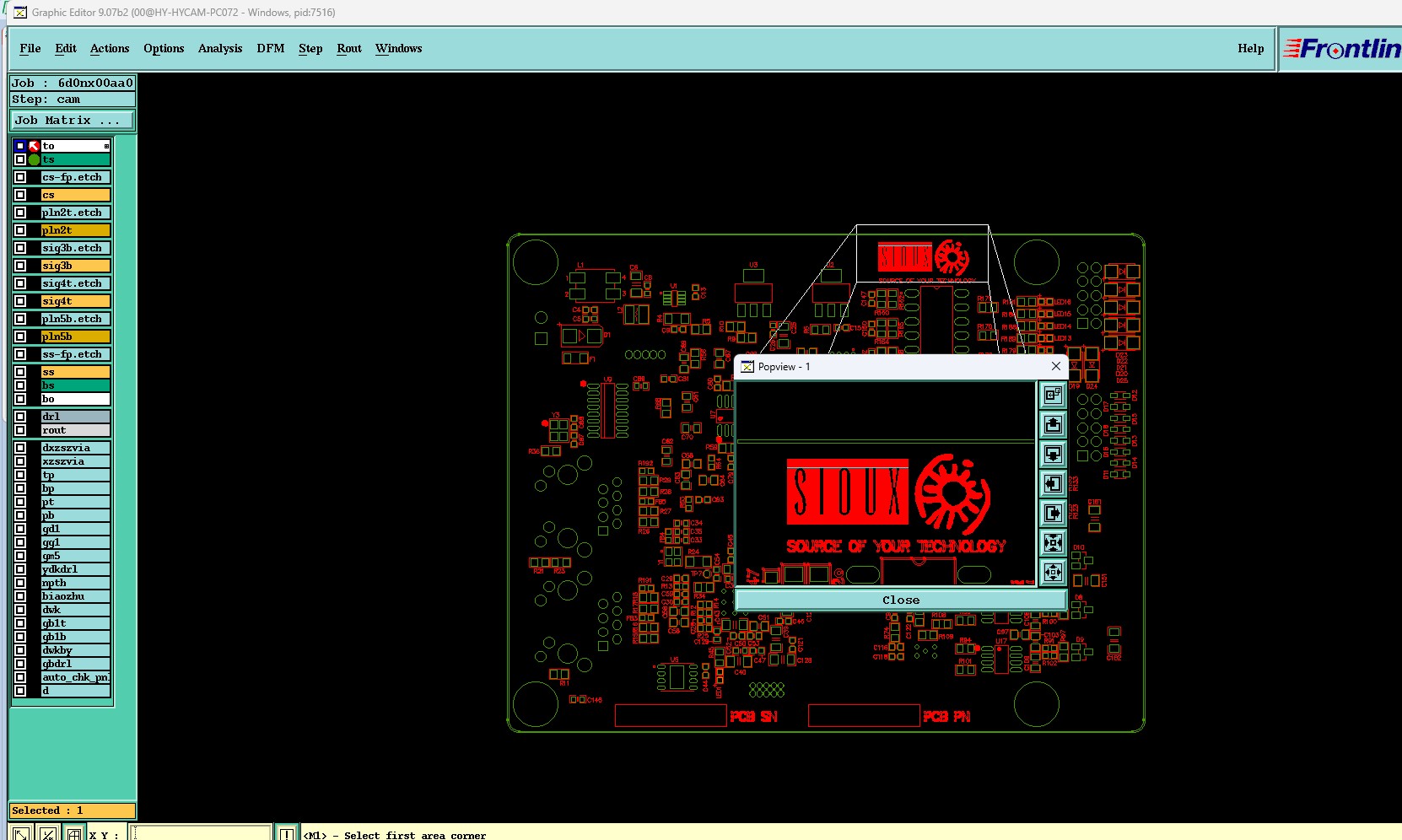The image size is (1402, 840).
Task: Toggle the 'biaozhu' layer checkbox
Action: (x=20, y=596)
